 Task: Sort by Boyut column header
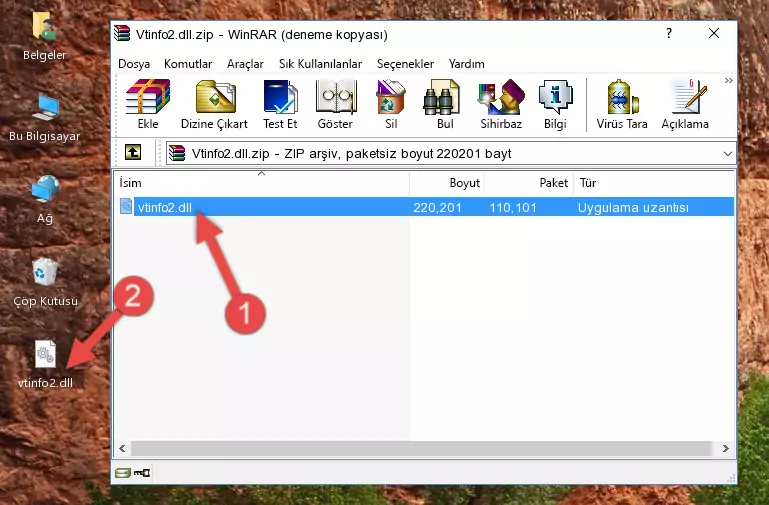(447, 182)
